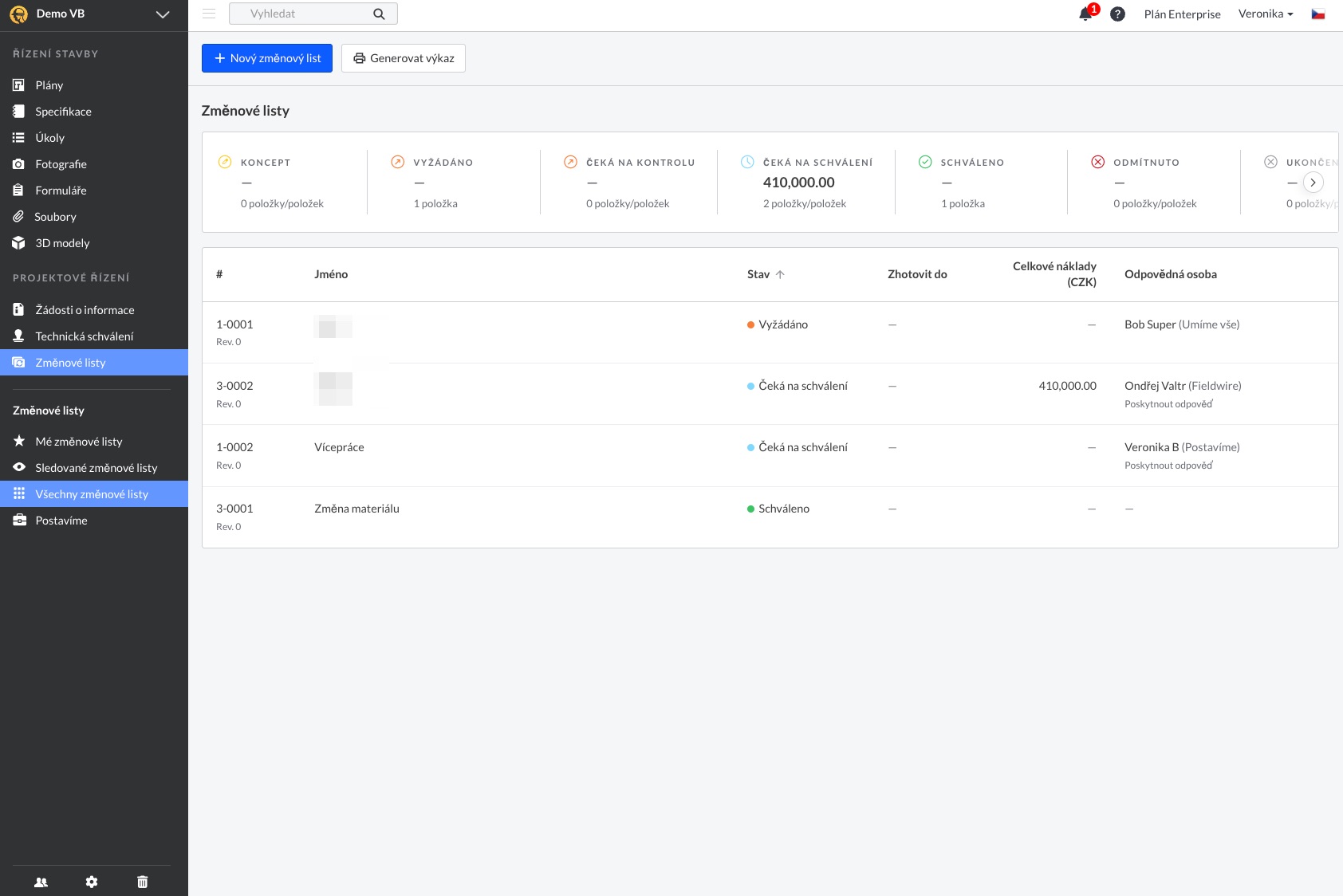Click the Úkoly list icon
The height and width of the screenshot is (896, 1343).
18,137
